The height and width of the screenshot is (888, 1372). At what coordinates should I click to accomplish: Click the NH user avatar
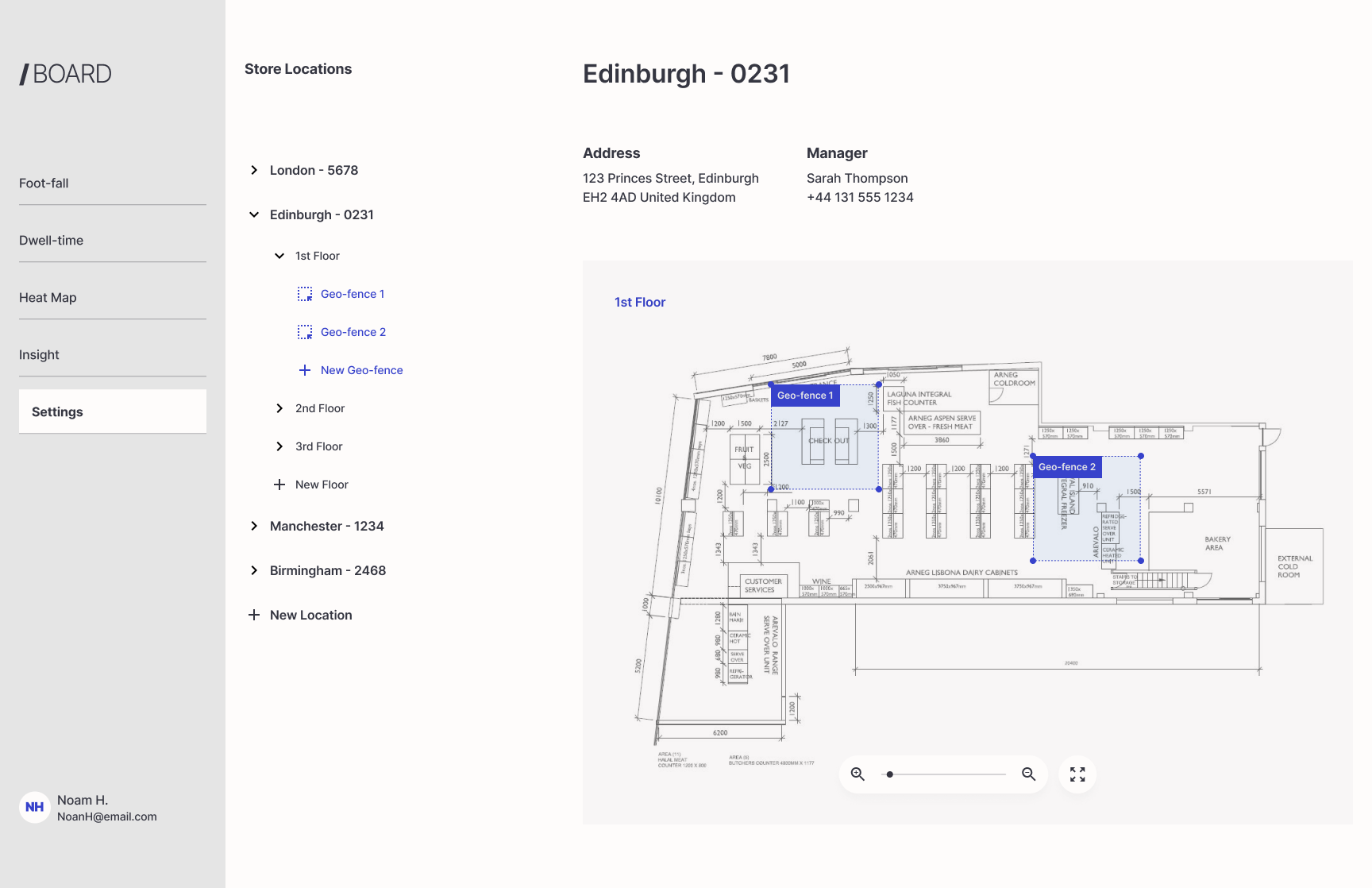35,807
